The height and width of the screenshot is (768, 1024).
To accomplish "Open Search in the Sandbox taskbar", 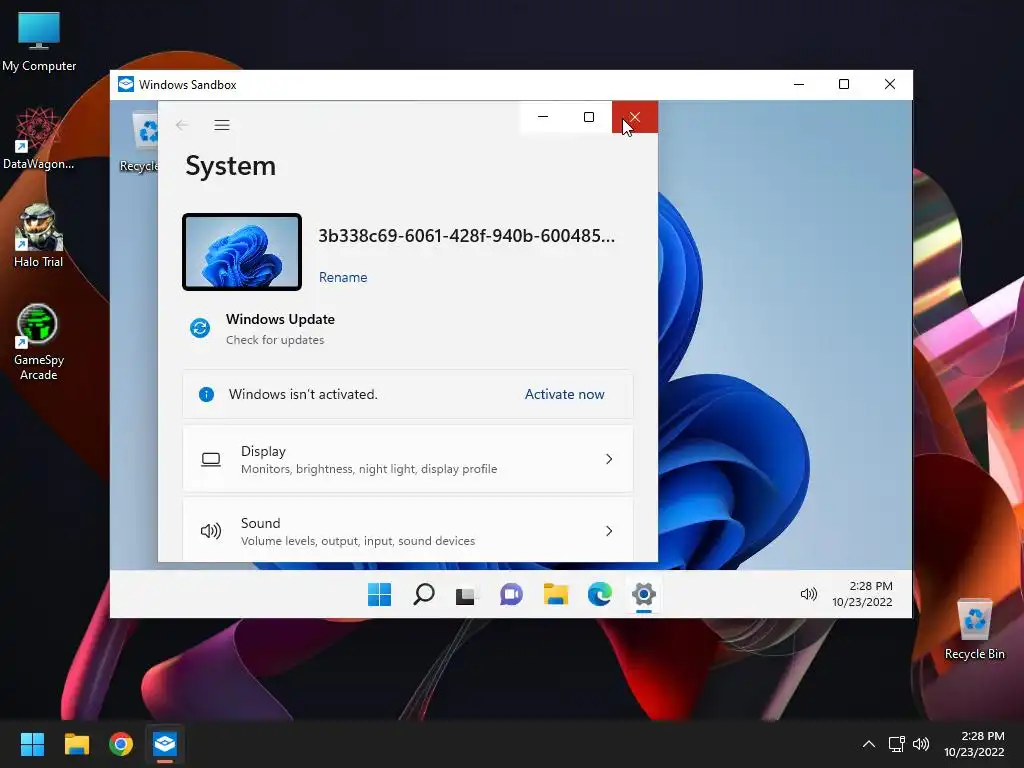I will click(424, 594).
